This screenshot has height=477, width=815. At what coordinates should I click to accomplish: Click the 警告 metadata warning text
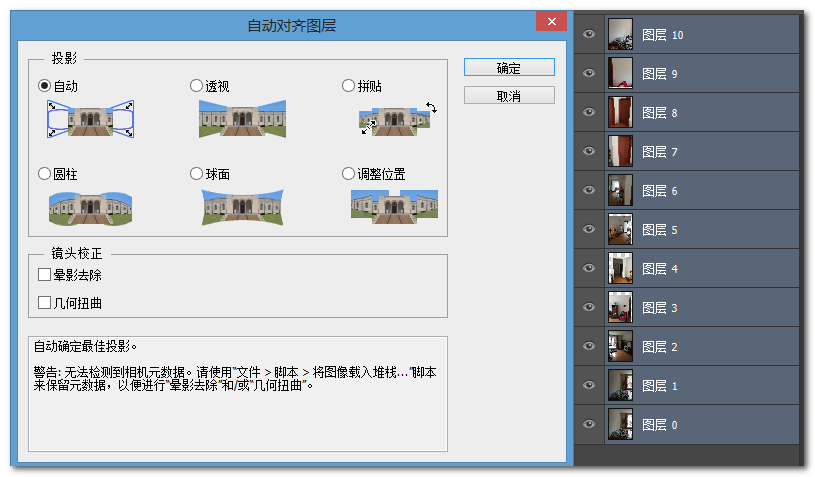[x=235, y=379]
